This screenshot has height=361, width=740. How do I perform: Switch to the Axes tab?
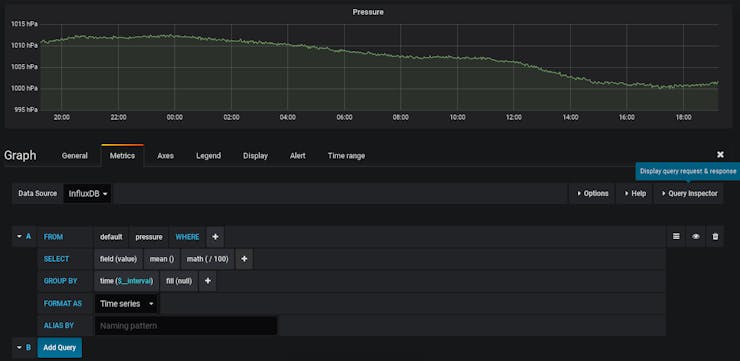[x=166, y=156]
